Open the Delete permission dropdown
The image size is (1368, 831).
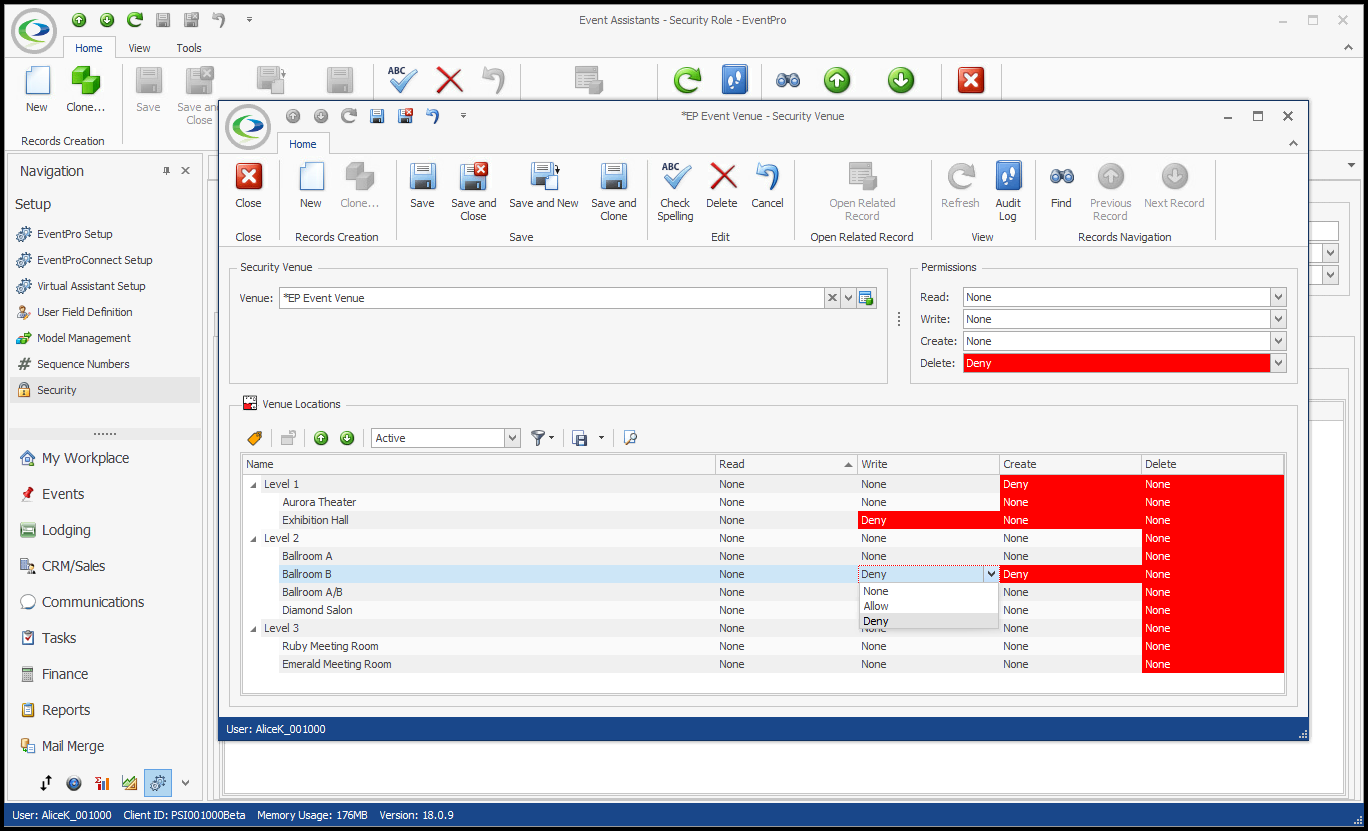tap(1278, 363)
